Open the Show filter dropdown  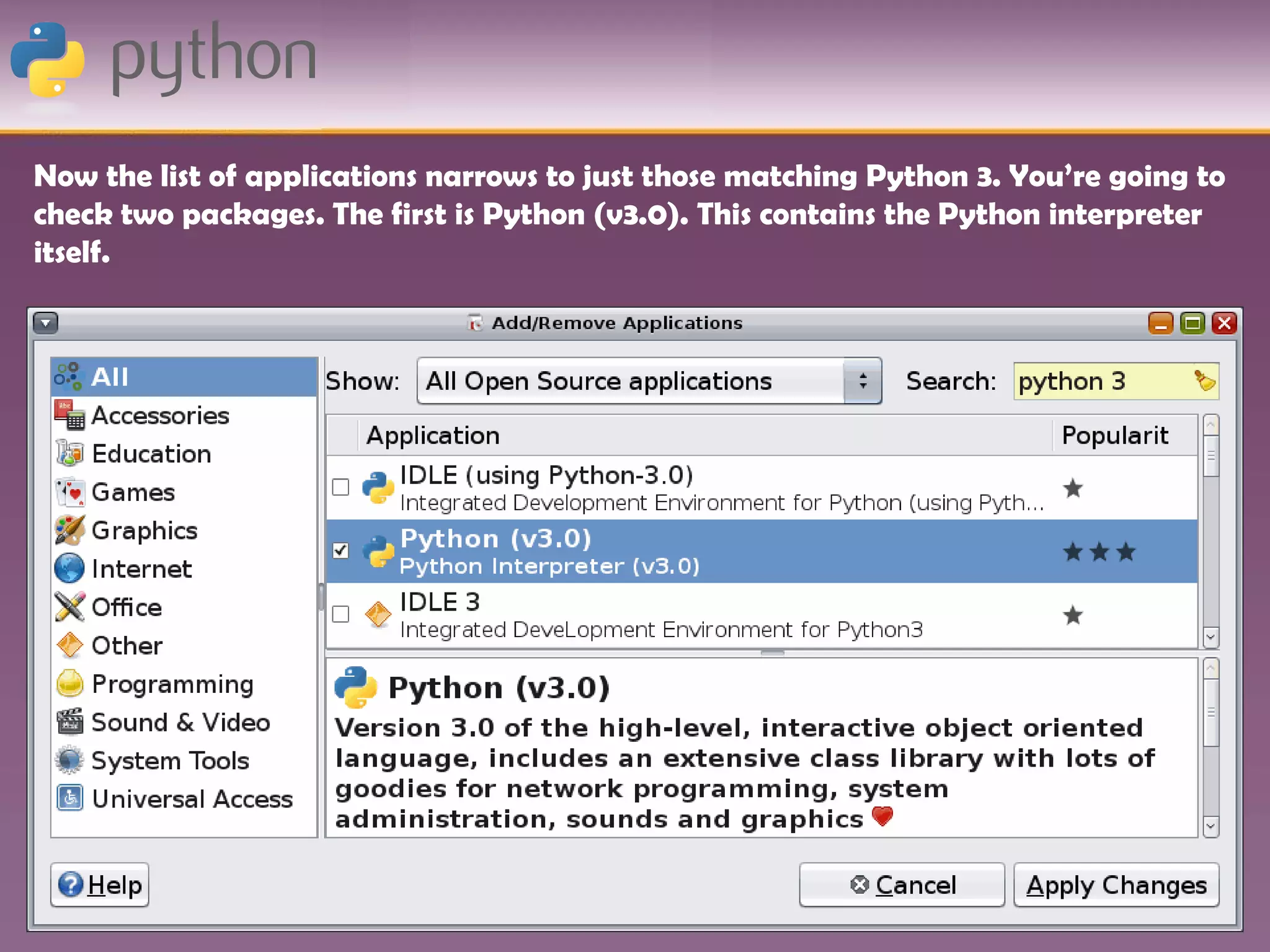(649, 381)
